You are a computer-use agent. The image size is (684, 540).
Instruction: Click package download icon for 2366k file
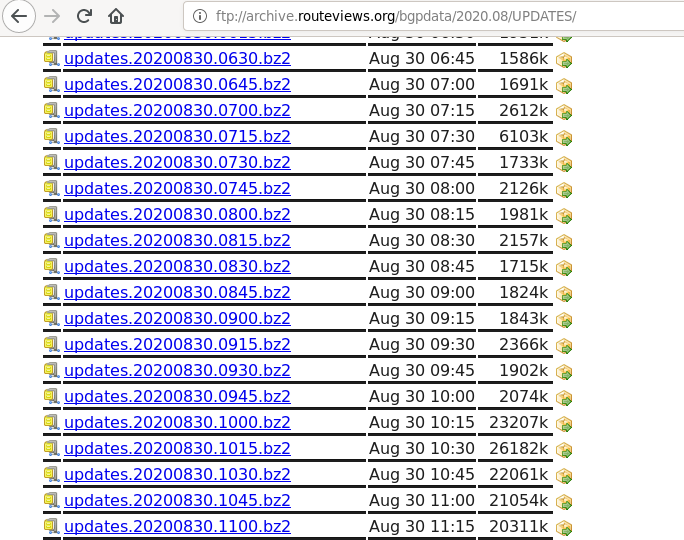click(564, 346)
